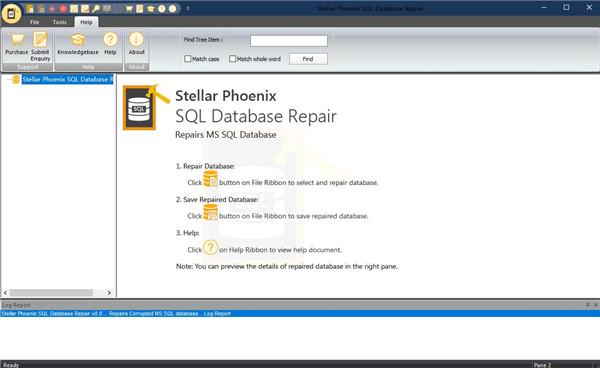Click the Help question mark ribbon button
600x368 pixels.
pyautogui.click(x=110, y=44)
